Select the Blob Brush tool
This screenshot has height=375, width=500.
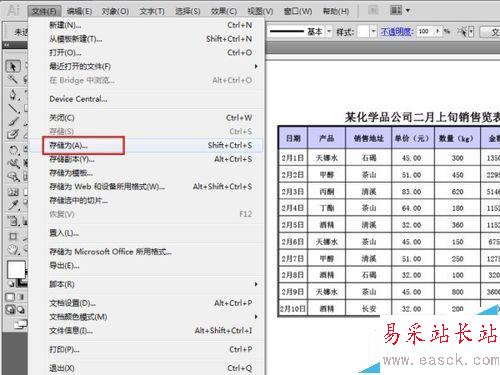[13, 135]
